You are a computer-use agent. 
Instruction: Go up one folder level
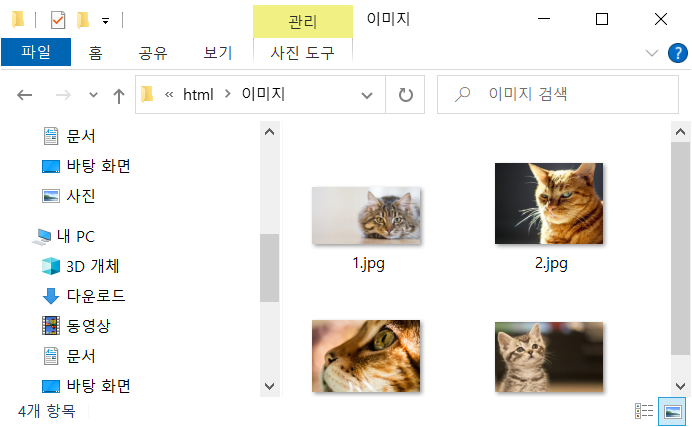click(119, 96)
